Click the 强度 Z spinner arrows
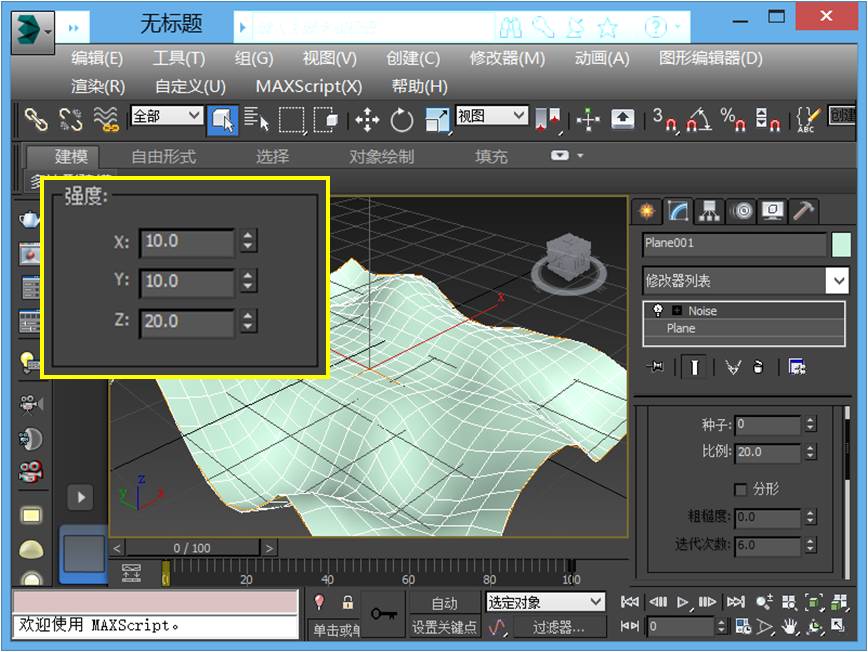 (x=248, y=321)
